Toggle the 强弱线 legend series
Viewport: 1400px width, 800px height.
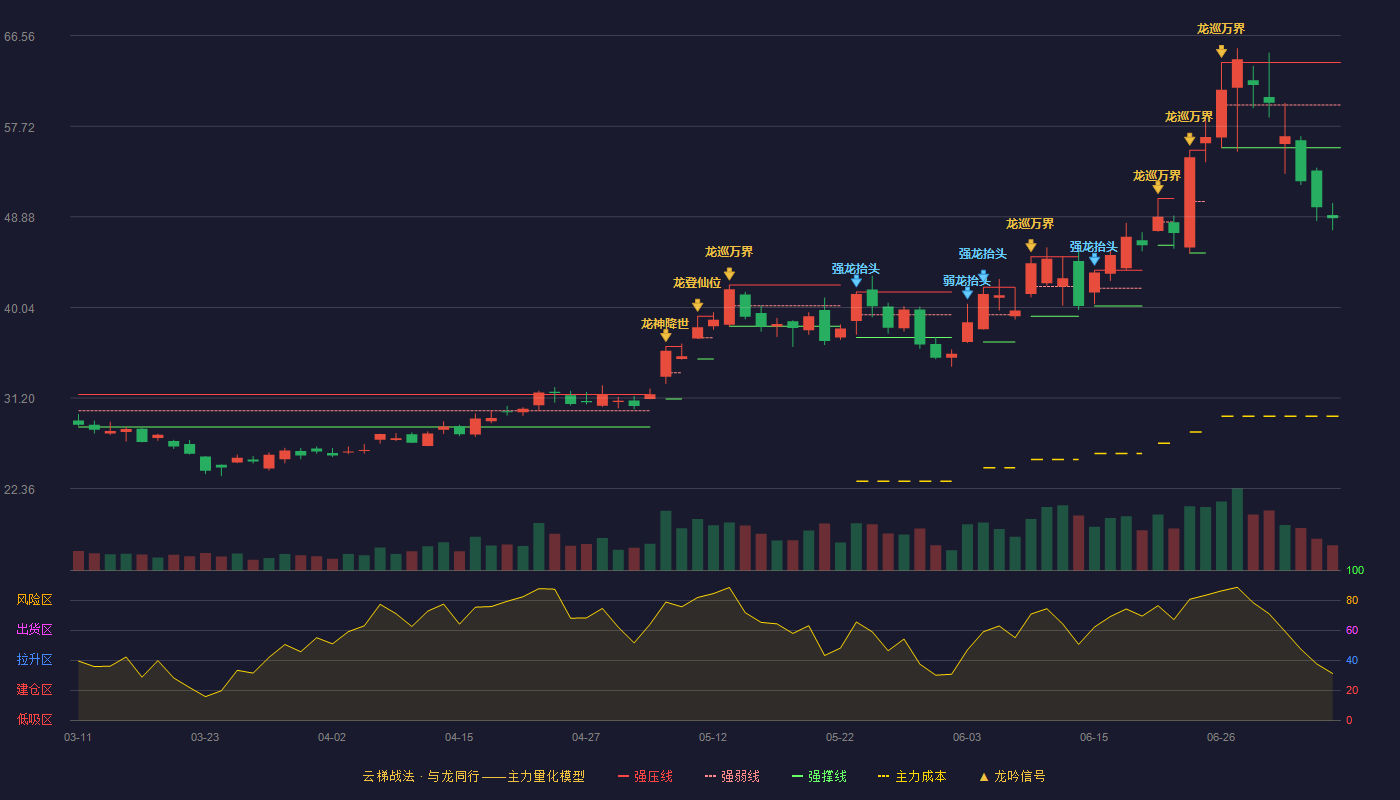732,776
